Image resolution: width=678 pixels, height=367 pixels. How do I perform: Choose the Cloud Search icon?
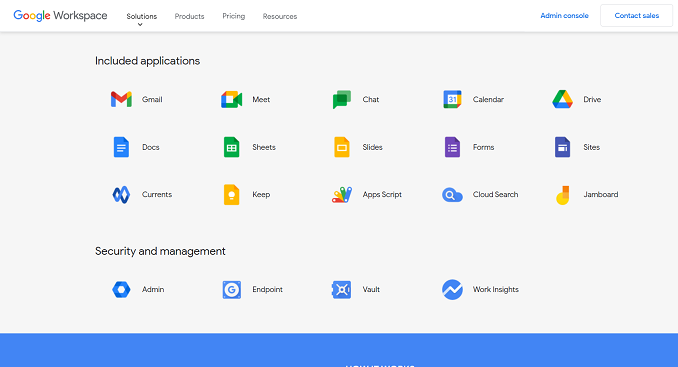click(452, 195)
